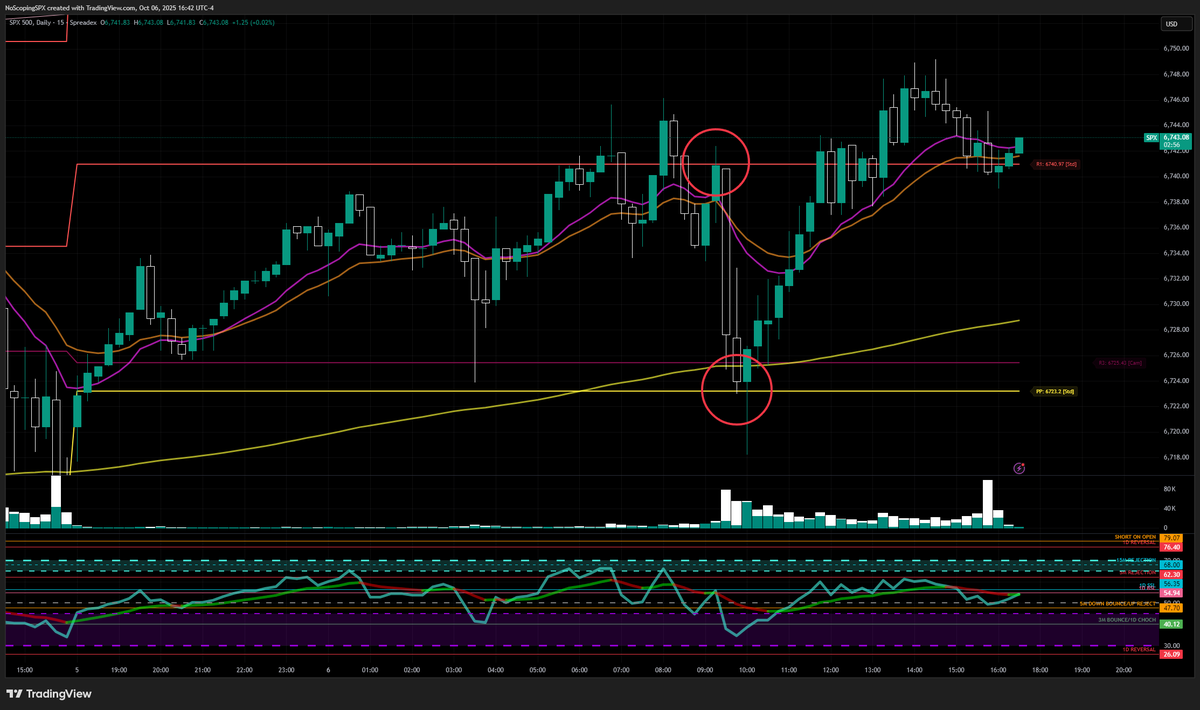Click the 79.07 orange level tag
The image size is (1200, 710).
tap(1171, 538)
